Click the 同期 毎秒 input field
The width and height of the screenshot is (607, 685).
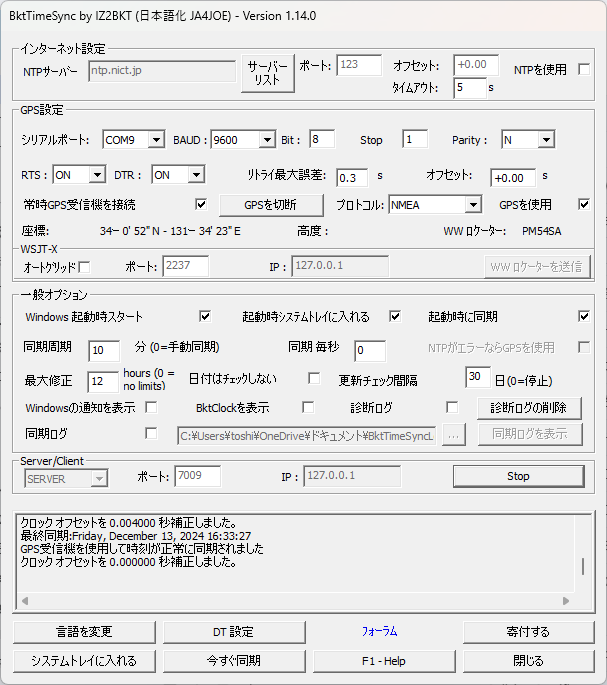tap(370, 351)
